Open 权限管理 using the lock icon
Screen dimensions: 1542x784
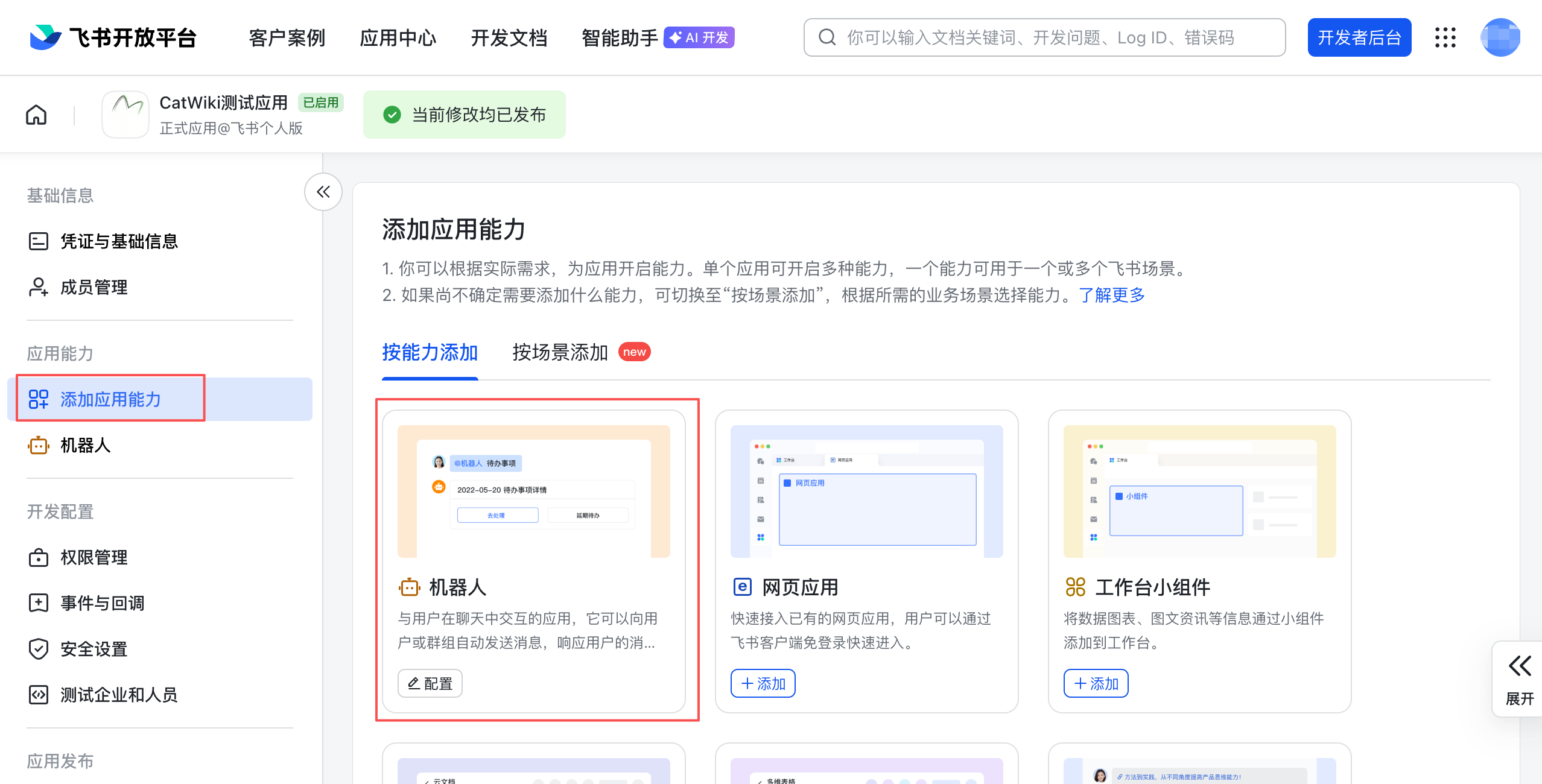tap(39, 557)
